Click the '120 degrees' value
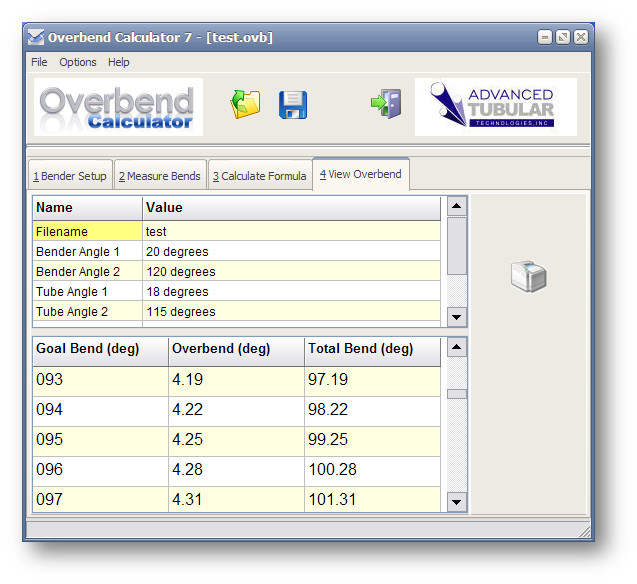Image resolution: width=637 pixels, height=584 pixels. click(291, 271)
